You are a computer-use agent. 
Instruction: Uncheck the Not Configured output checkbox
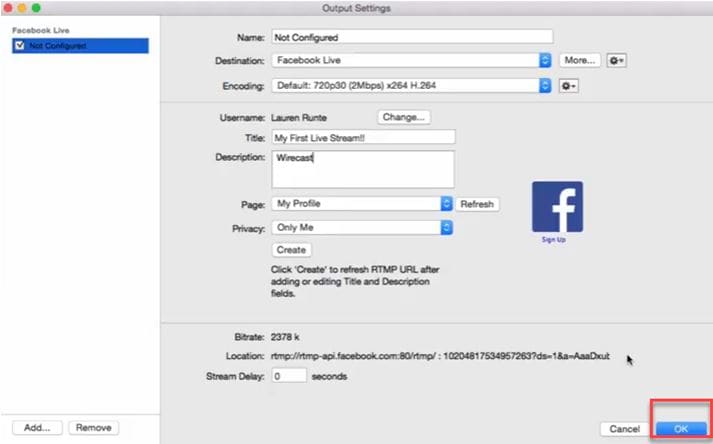pos(20,45)
